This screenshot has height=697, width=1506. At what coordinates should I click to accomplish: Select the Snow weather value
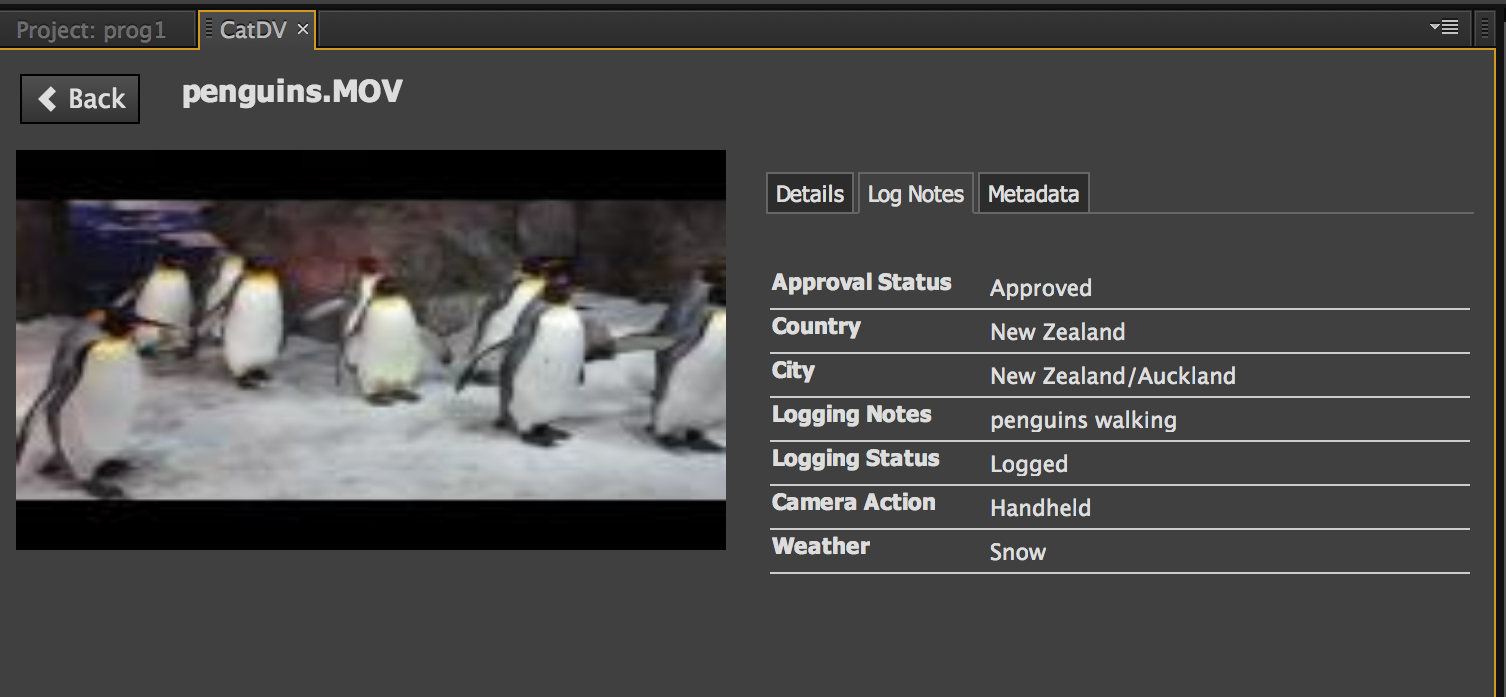pos(1017,552)
